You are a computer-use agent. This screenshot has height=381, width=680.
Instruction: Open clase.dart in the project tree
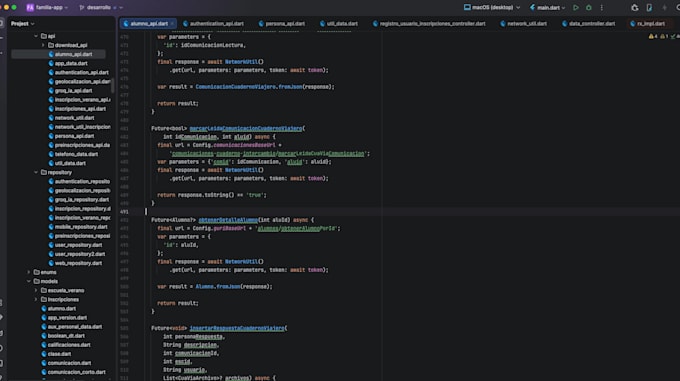point(59,354)
